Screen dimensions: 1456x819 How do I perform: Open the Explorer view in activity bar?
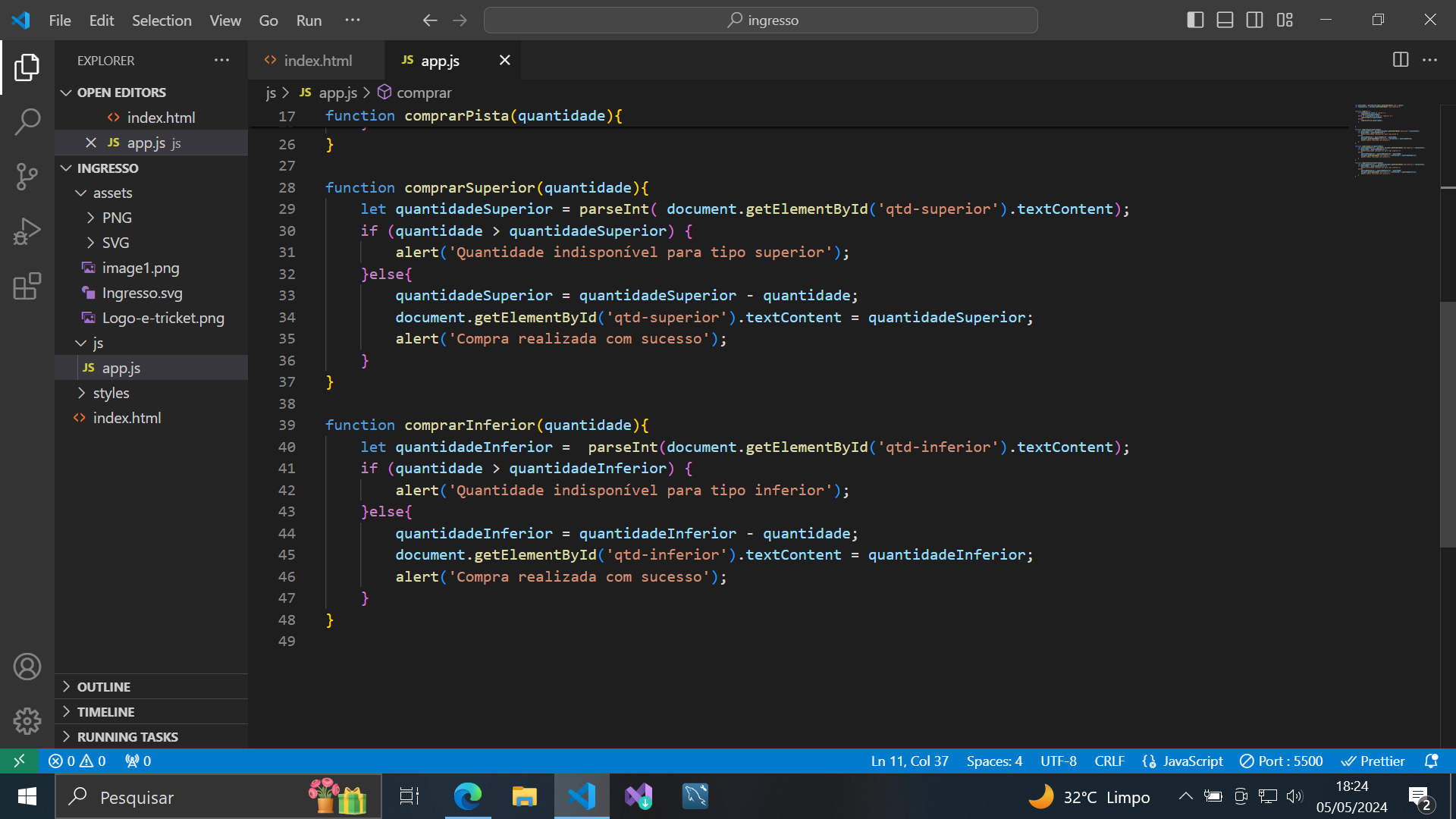[x=27, y=67]
